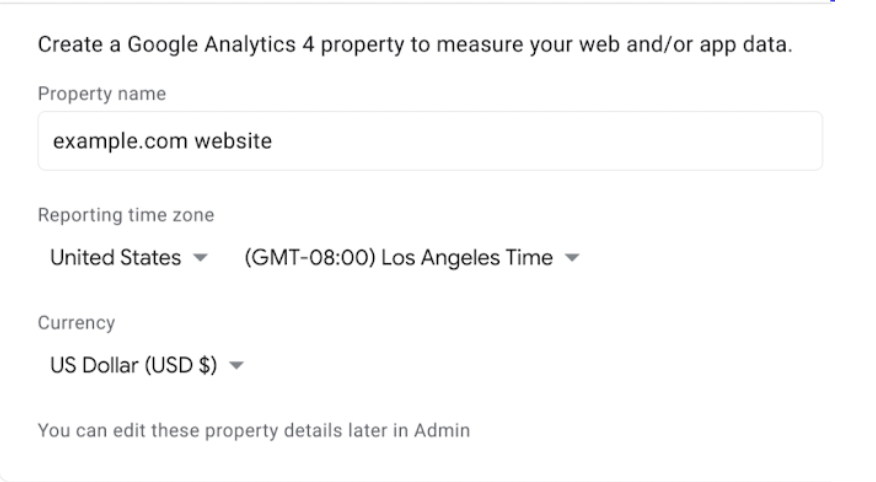Screen dimensions: 876x482
Task: Select the "United States" country text
Action: [x=115, y=258]
